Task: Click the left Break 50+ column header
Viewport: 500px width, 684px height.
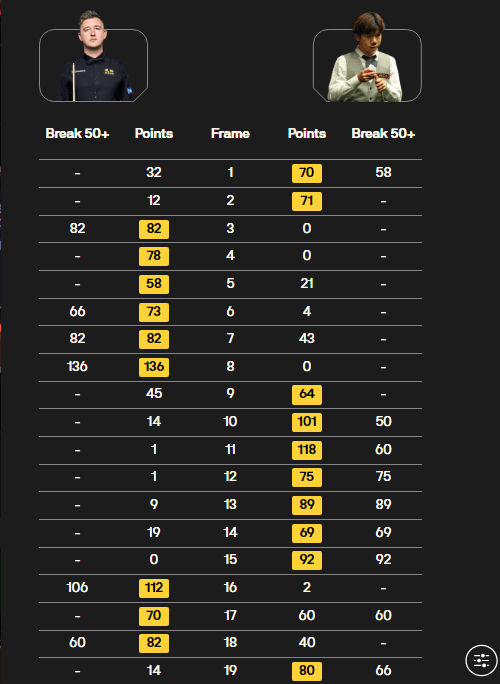Action: coord(77,133)
